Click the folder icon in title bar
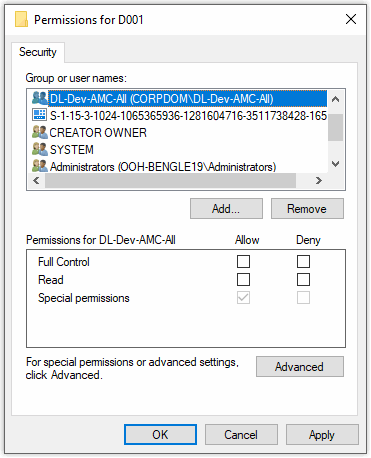371x458 pixels. point(22,19)
